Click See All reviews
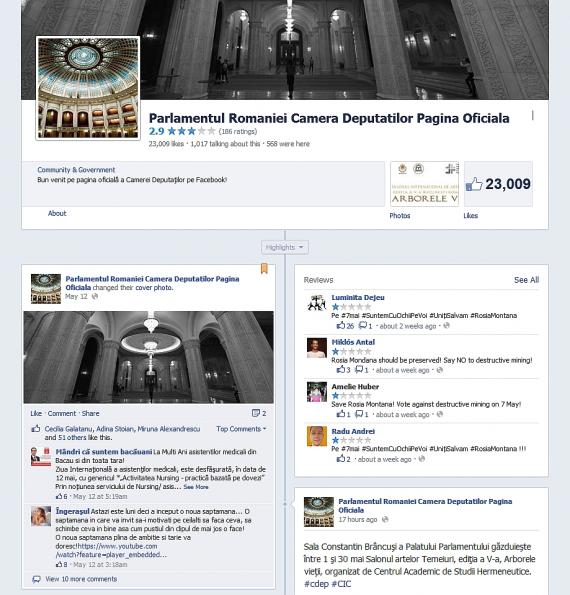The width and height of the screenshot is (570, 595). pyautogui.click(x=526, y=280)
